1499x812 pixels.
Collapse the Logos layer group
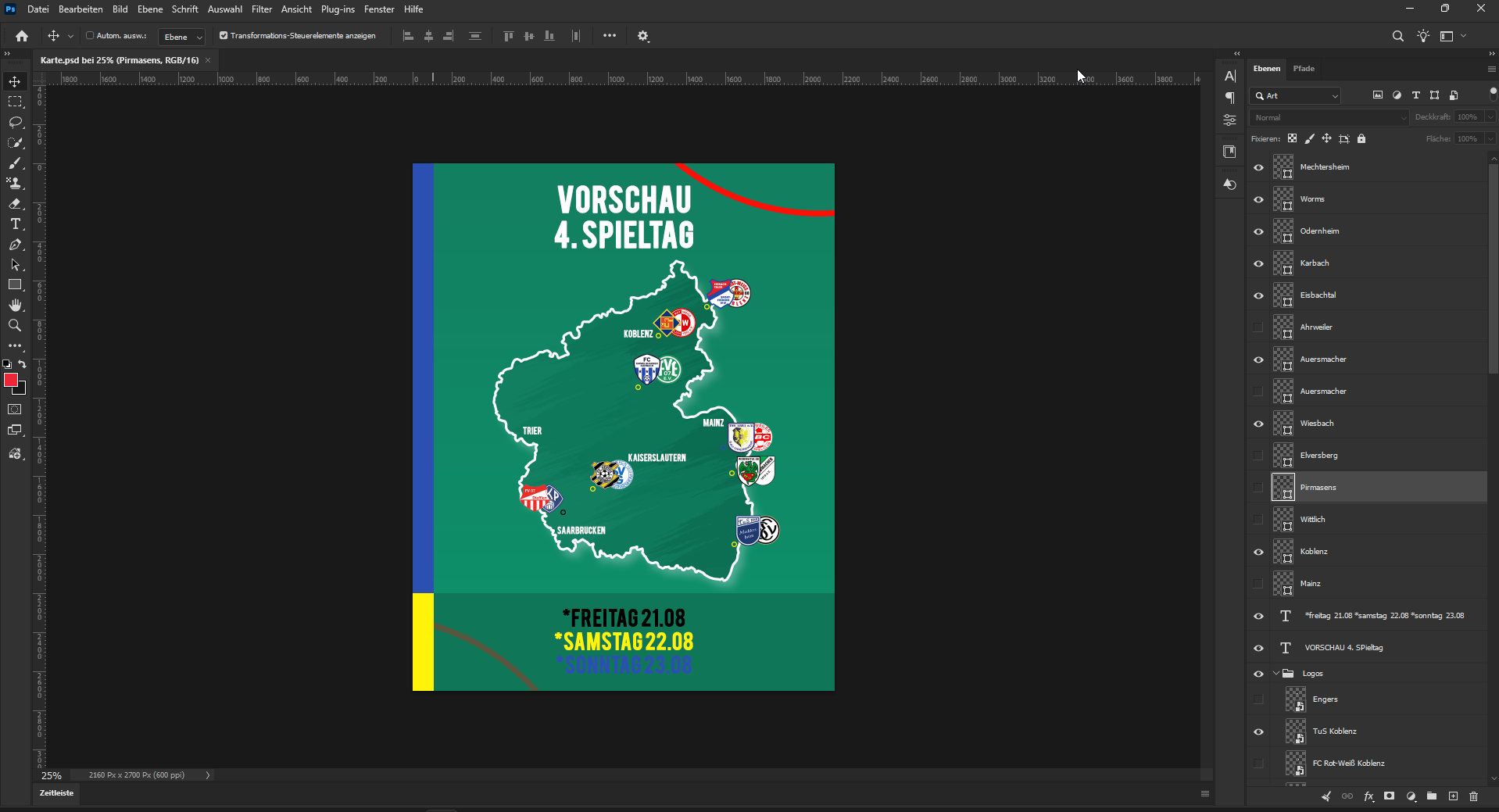point(1276,674)
